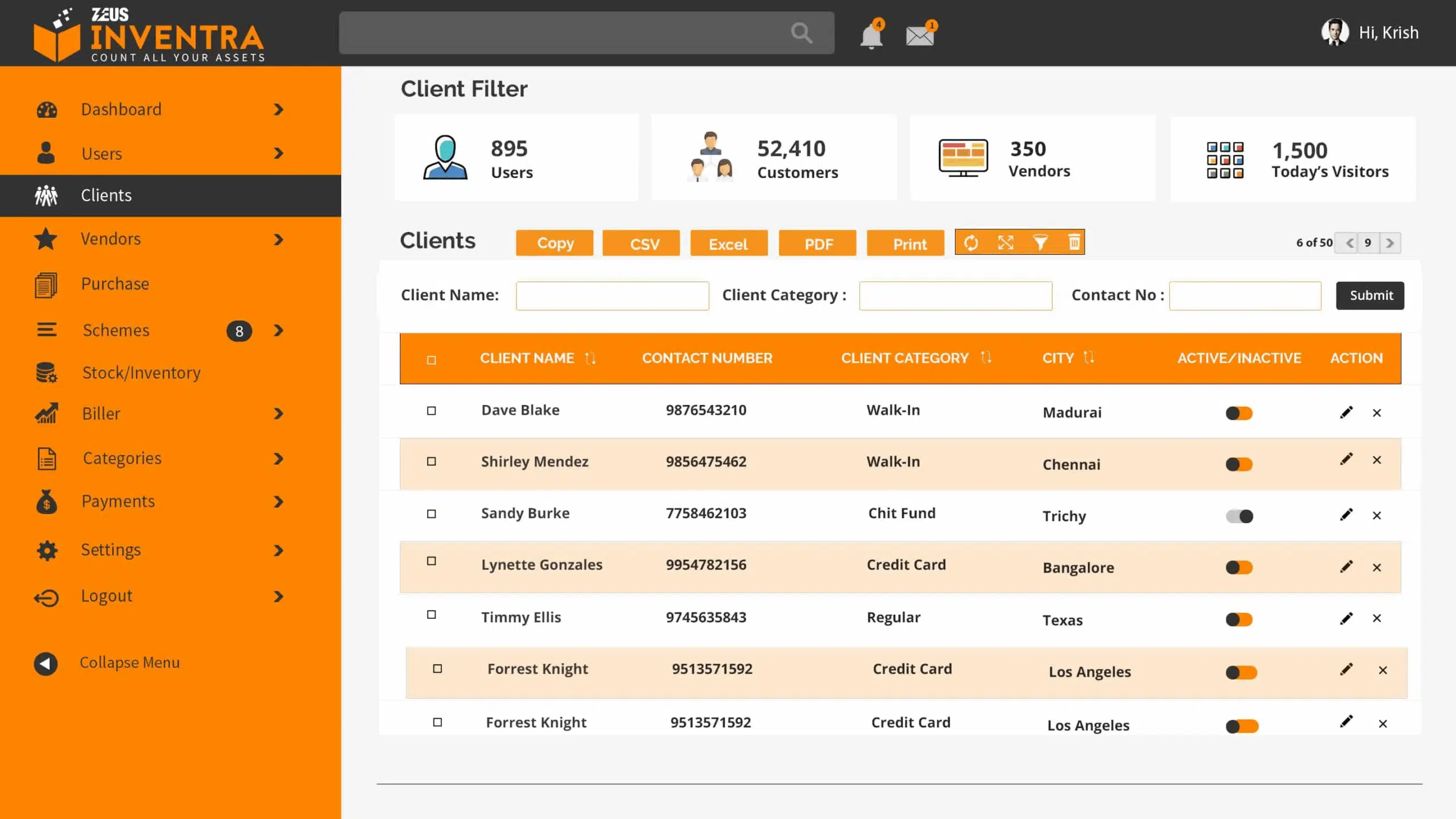The width and height of the screenshot is (1456, 819).
Task: Edit Shirley Mendez with pencil icon
Action: click(x=1346, y=459)
